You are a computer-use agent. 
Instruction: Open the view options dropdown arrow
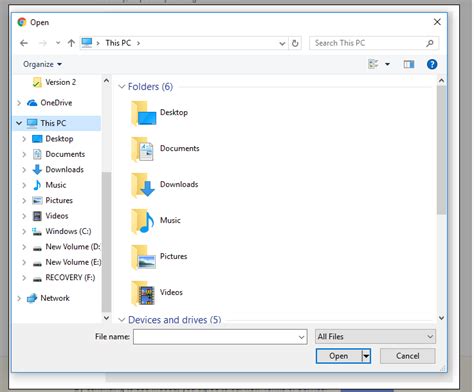pyautogui.click(x=387, y=64)
